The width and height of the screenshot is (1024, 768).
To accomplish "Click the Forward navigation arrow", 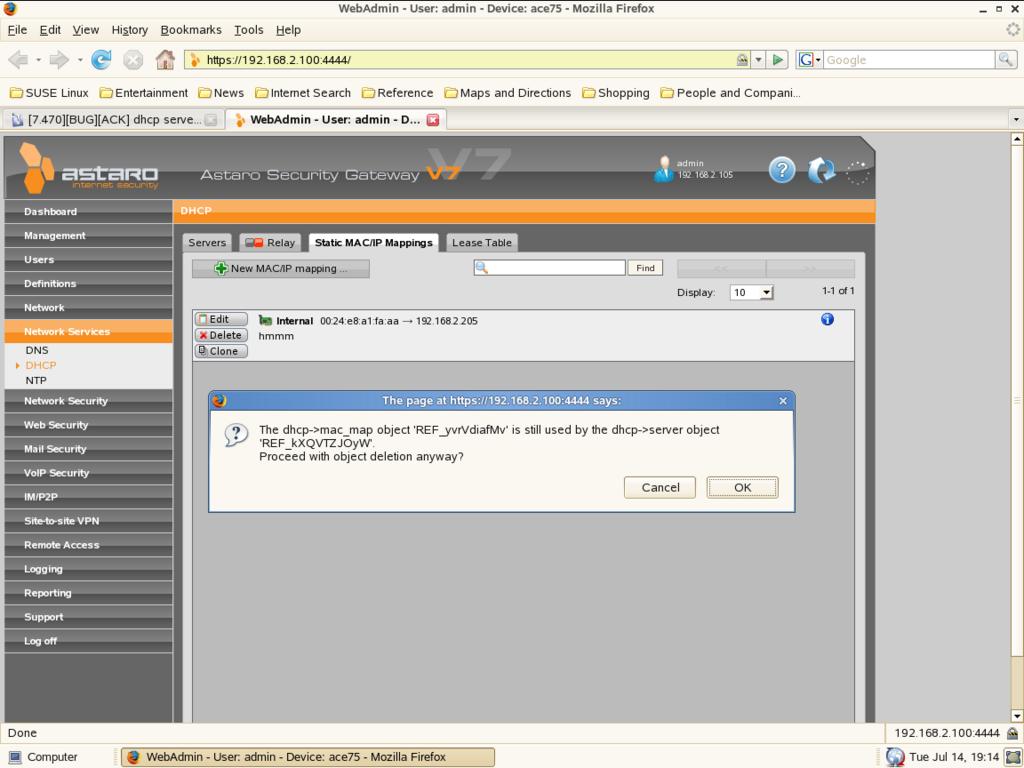I will pos(59,60).
